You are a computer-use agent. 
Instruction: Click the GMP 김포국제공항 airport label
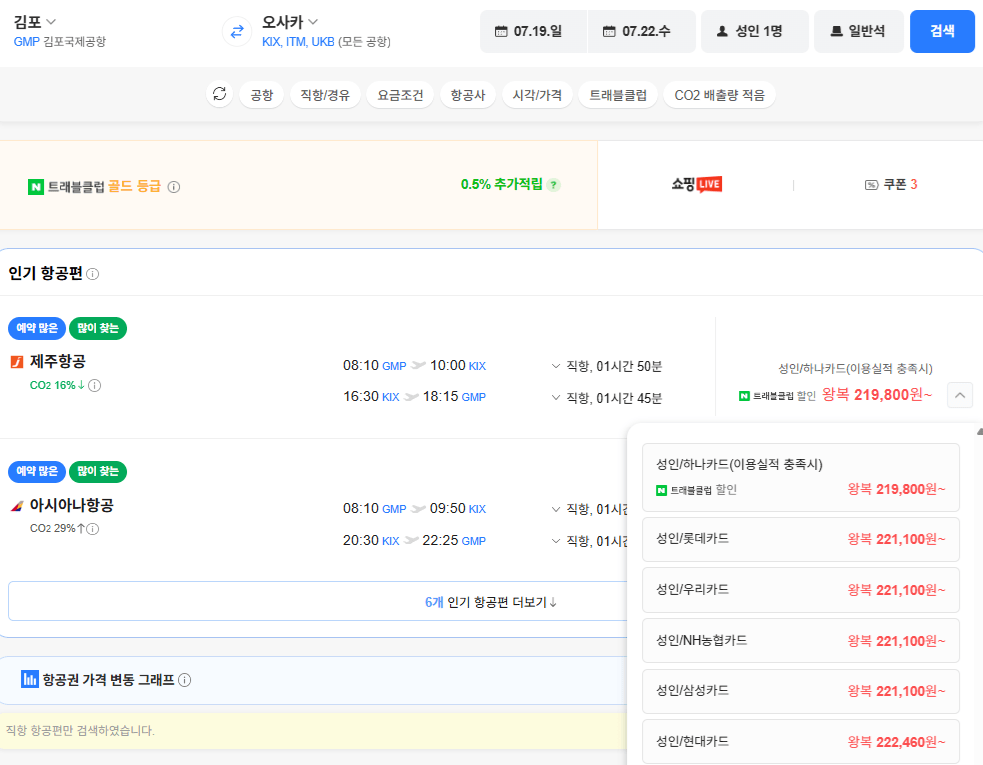[60, 42]
